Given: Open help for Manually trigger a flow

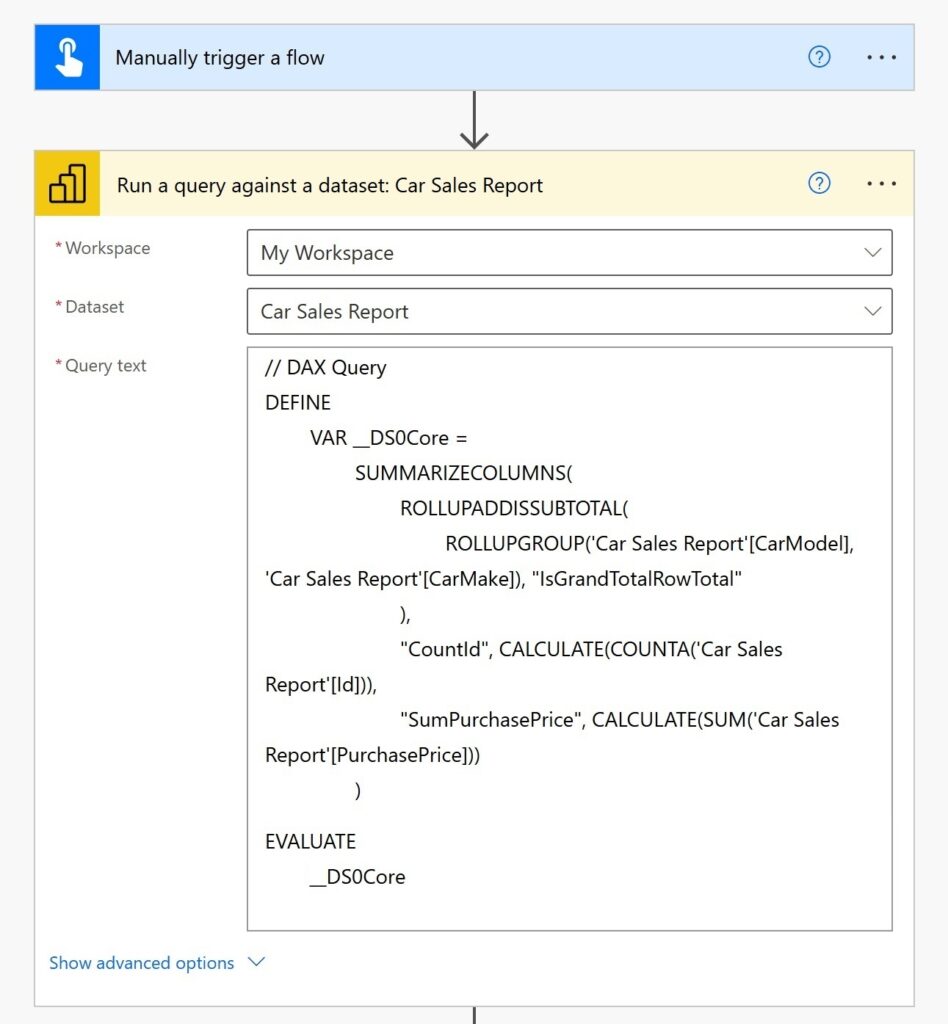Looking at the screenshot, I should (819, 57).
